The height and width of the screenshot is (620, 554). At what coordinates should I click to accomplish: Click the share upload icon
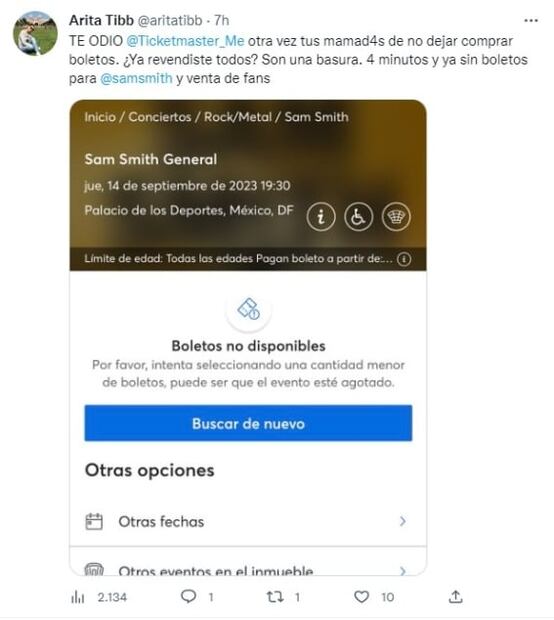point(456,596)
